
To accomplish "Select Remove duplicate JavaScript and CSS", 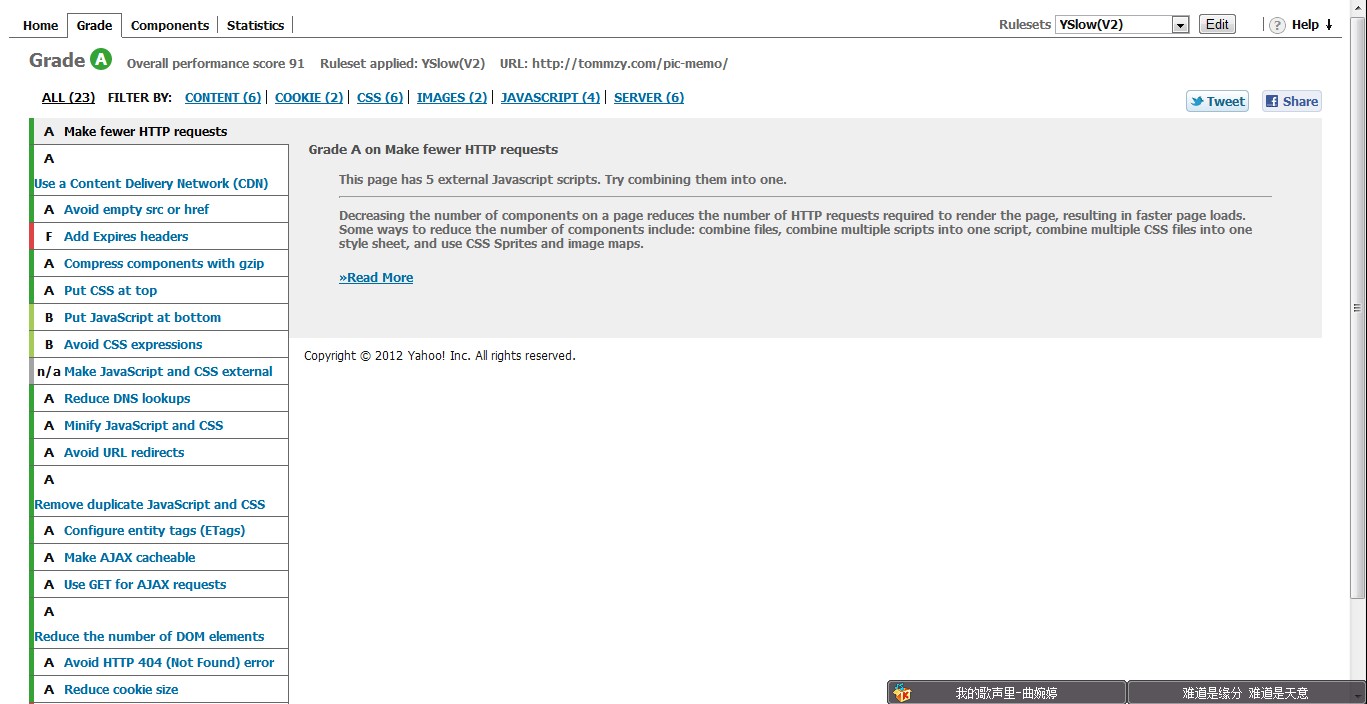I will [x=160, y=491].
